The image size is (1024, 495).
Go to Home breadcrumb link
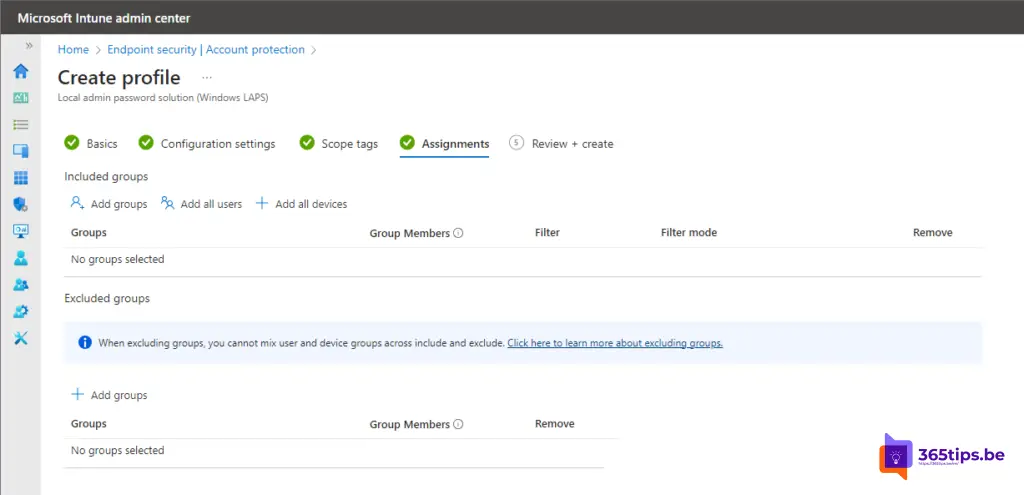point(73,50)
